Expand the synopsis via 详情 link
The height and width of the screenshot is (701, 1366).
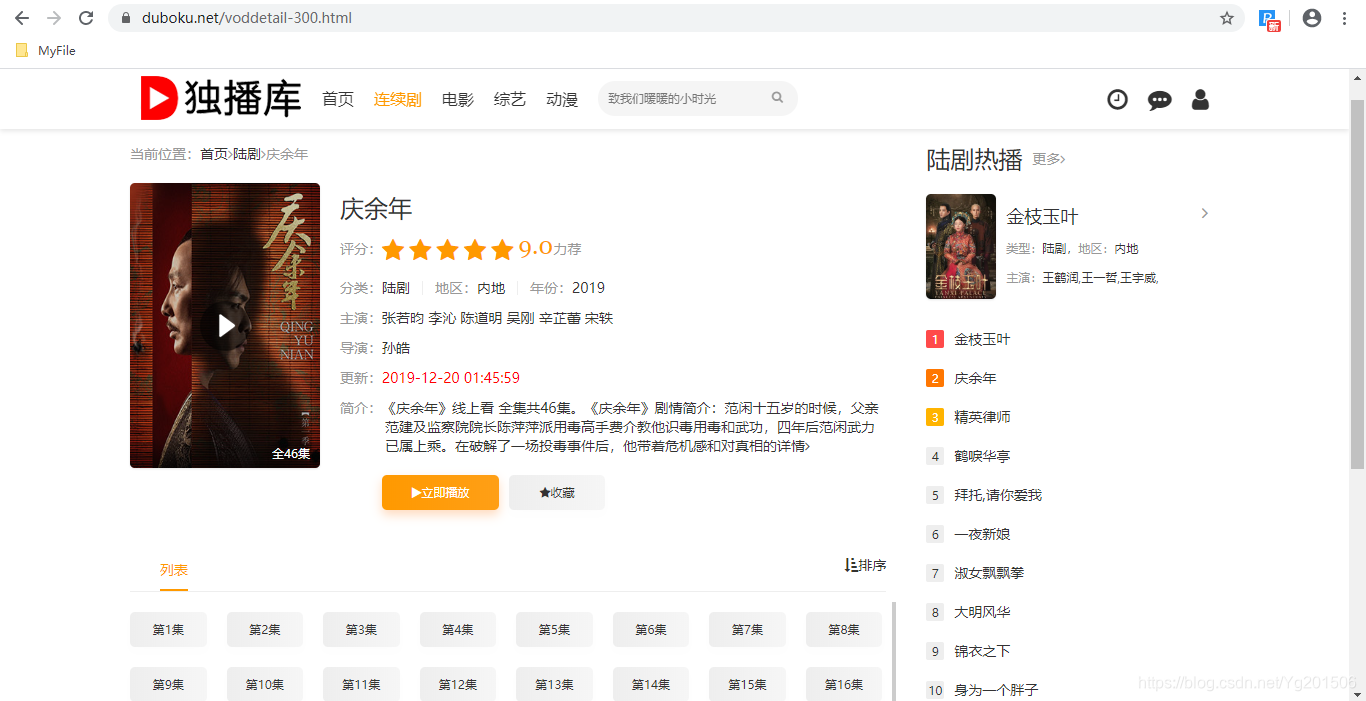[793, 446]
